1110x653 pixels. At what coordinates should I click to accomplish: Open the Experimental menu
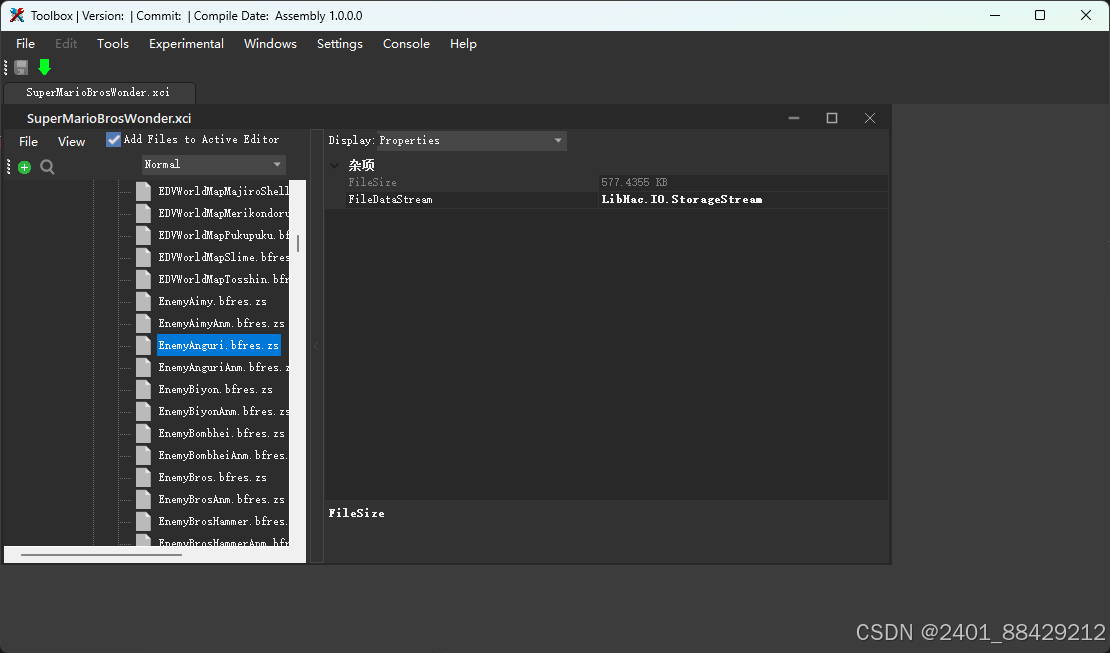186,44
